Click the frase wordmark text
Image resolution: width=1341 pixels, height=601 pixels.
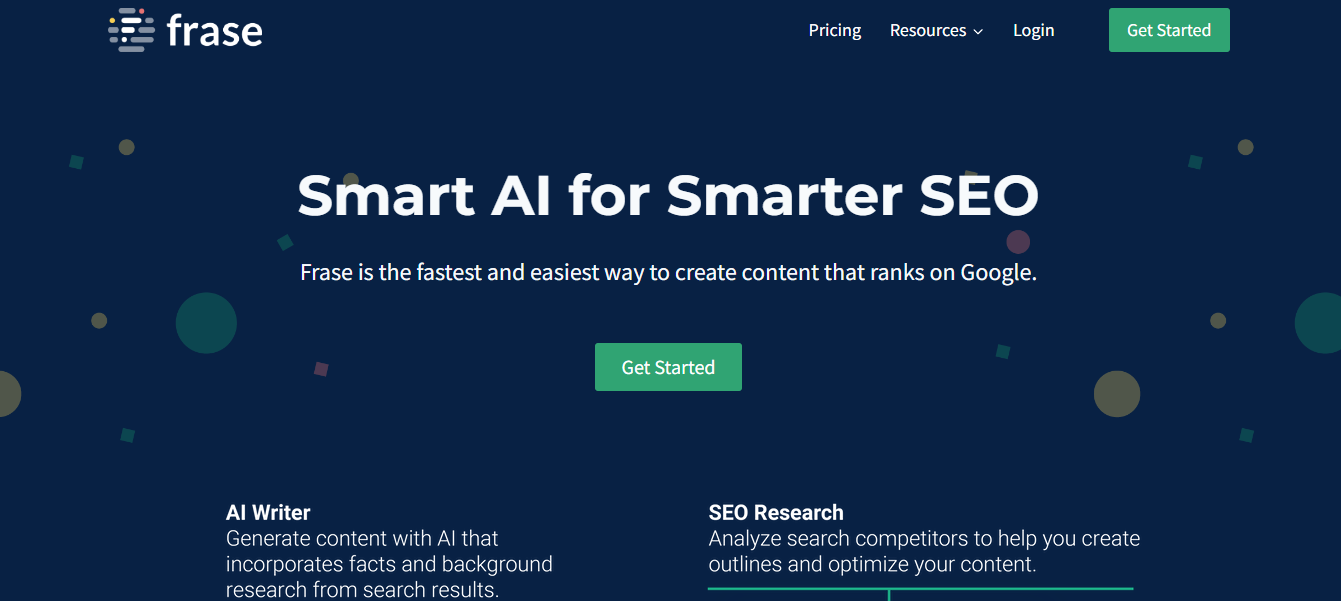[214, 31]
